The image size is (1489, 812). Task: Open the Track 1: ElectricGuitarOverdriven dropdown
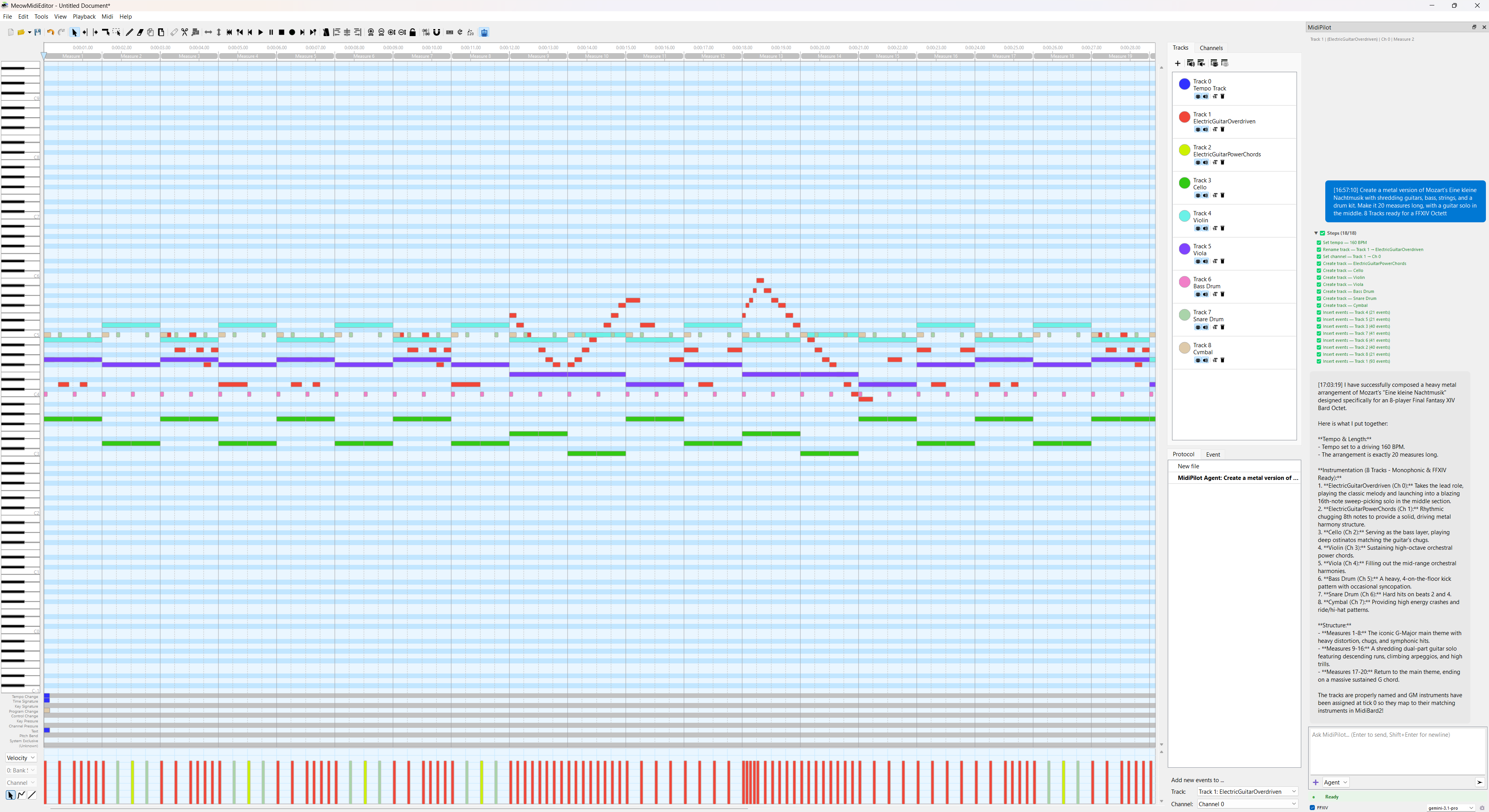pos(1247,792)
